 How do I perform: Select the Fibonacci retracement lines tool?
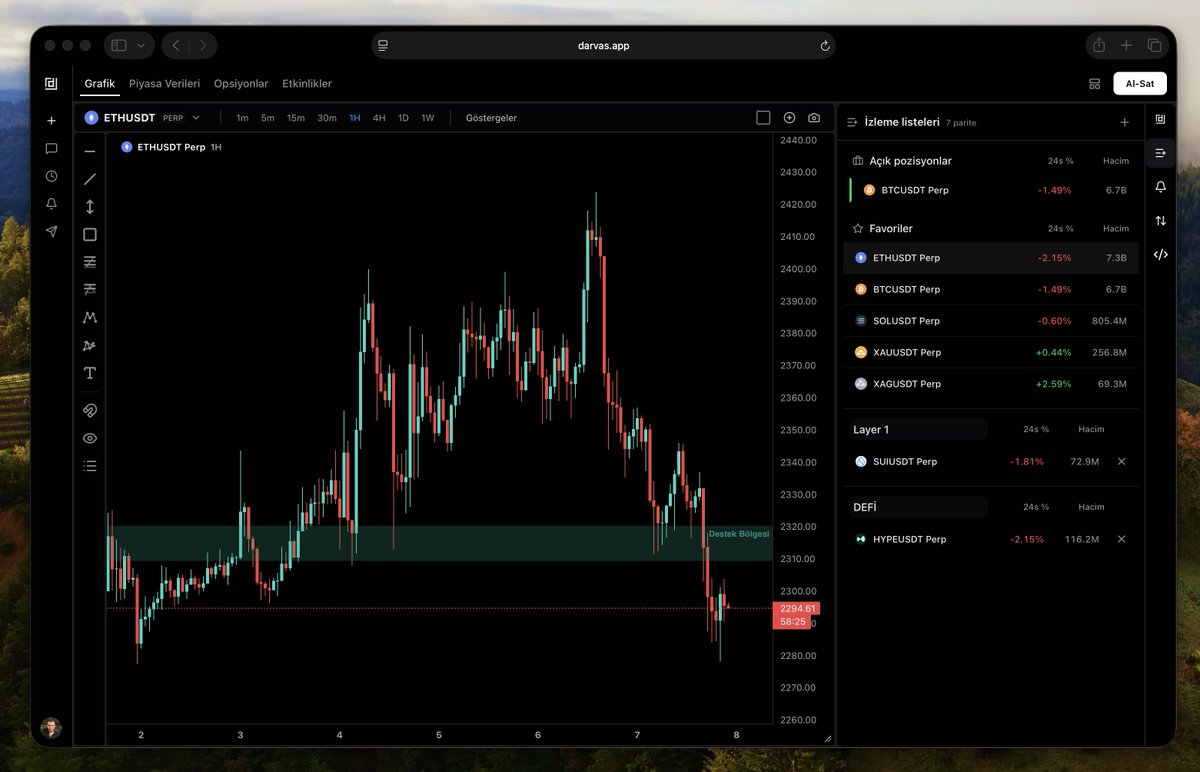[90, 262]
